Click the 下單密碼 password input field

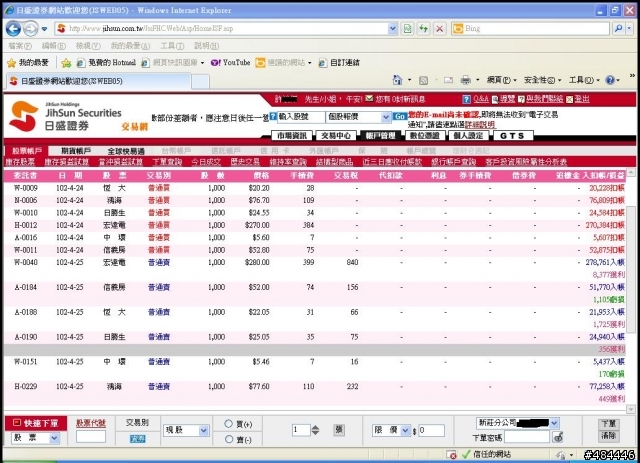pos(527,437)
